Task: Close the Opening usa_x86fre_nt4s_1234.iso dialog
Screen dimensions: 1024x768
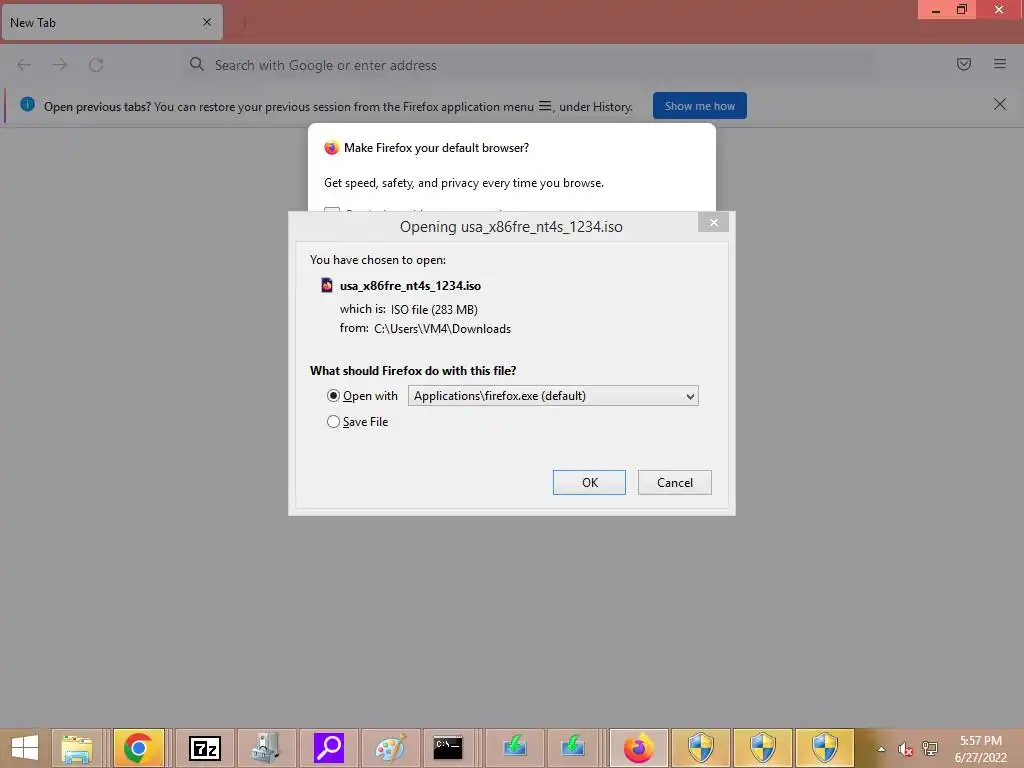Action: click(713, 223)
